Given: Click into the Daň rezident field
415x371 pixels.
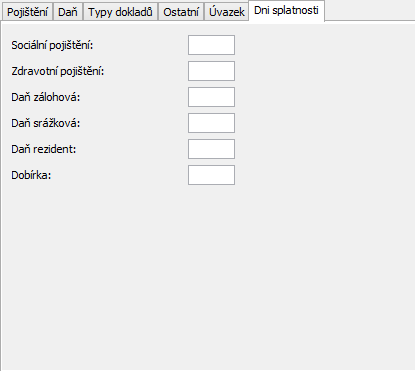Looking at the screenshot, I should coord(211,149).
